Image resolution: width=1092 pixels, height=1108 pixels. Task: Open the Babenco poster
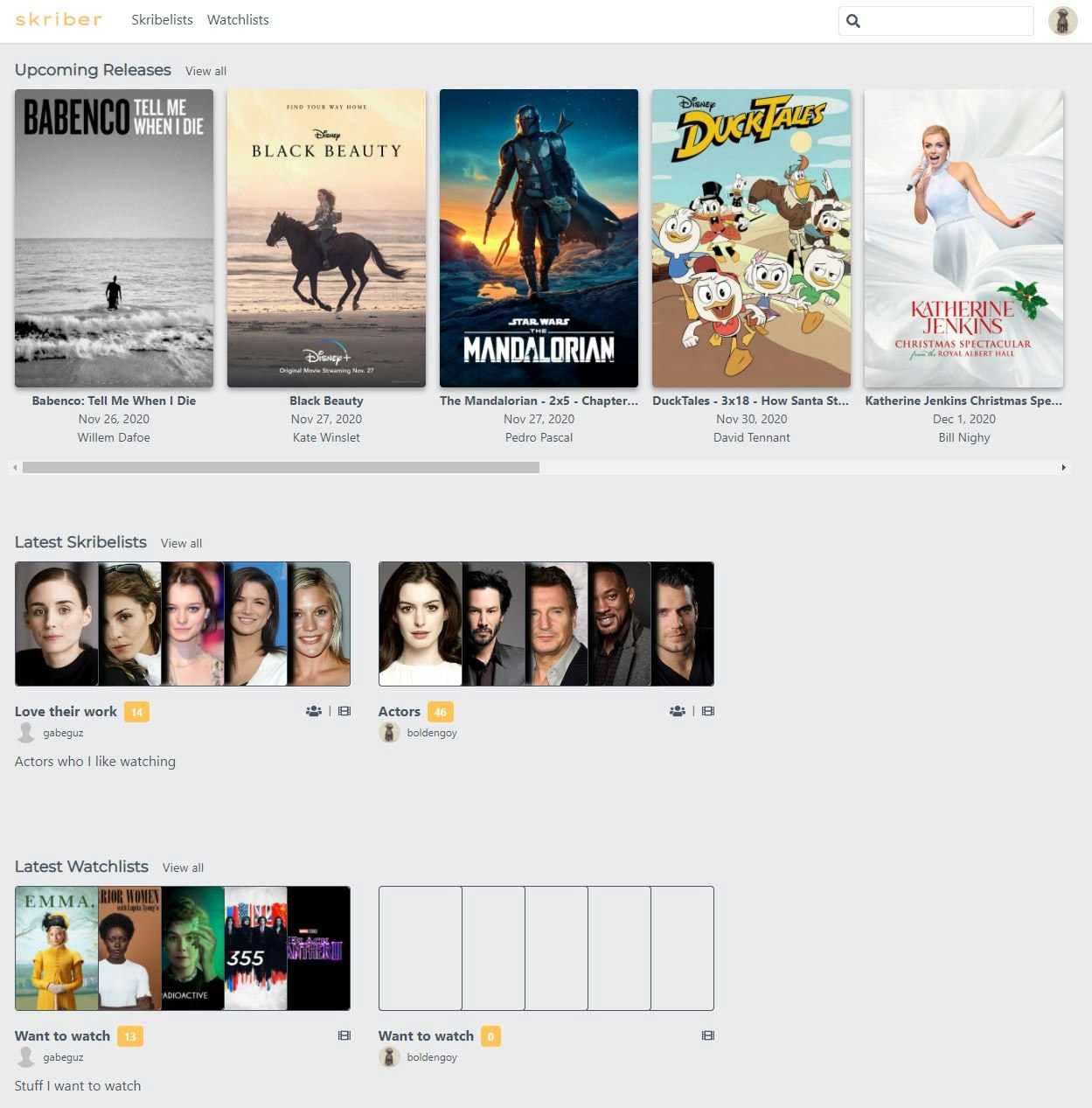click(x=114, y=238)
